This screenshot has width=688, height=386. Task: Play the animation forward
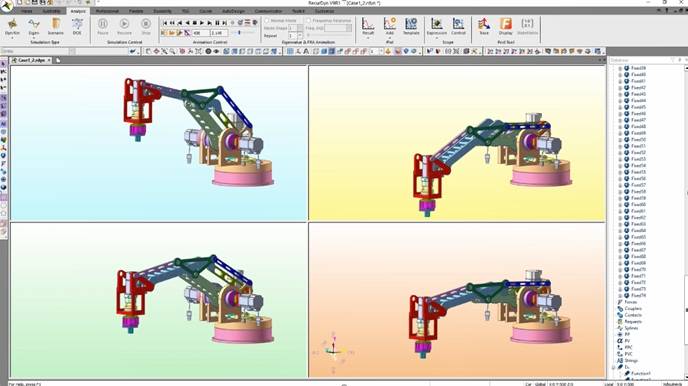pos(202,22)
